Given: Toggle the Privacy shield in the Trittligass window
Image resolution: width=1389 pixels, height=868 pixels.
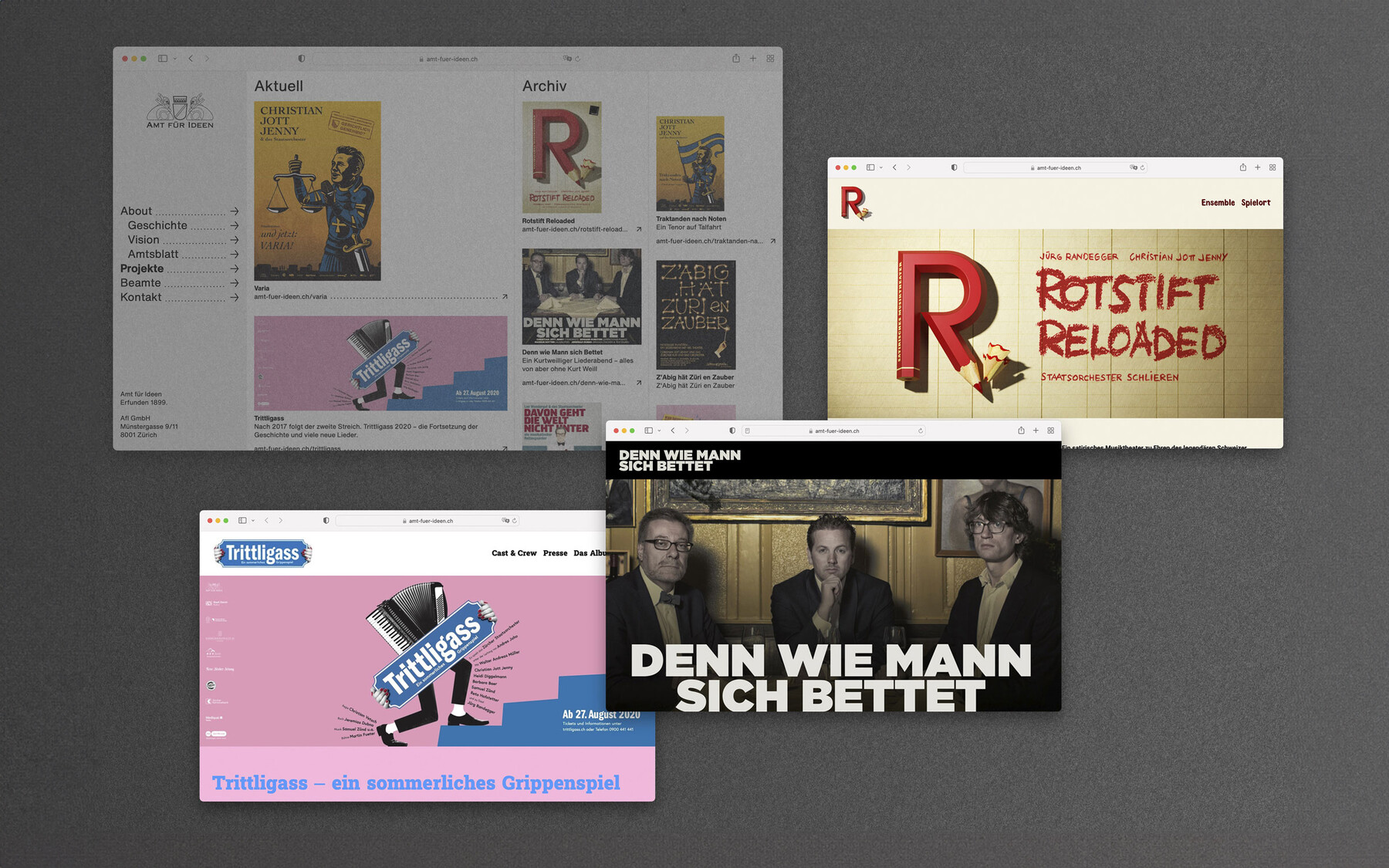Looking at the screenshot, I should click(326, 520).
